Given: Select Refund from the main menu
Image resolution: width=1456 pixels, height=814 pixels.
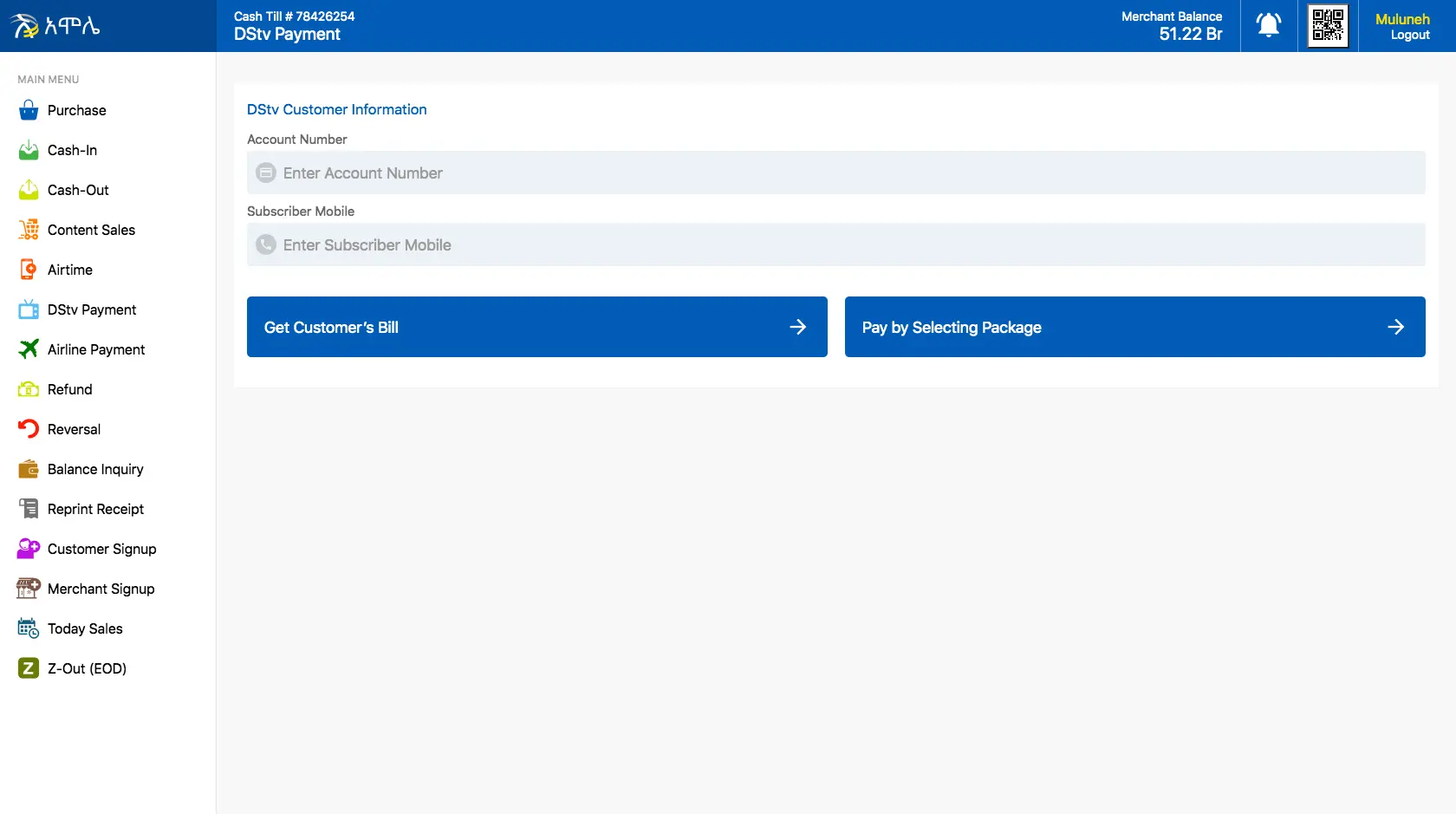Looking at the screenshot, I should [x=69, y=389].
